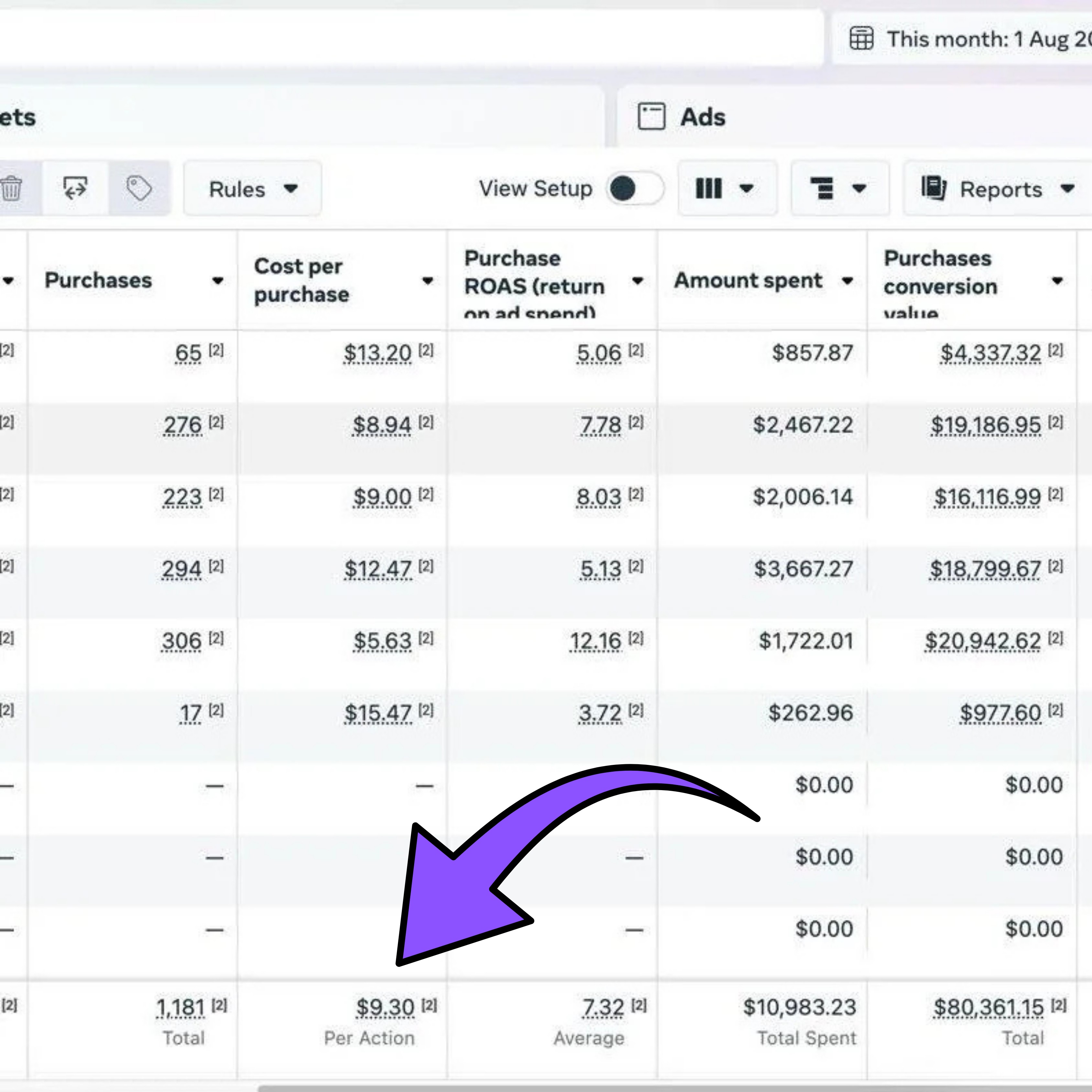Image resolution: width=1092 pixels, height=1092 pixels.
Task: Click the Ads tab window icon
Action: [x=652, y=116]
